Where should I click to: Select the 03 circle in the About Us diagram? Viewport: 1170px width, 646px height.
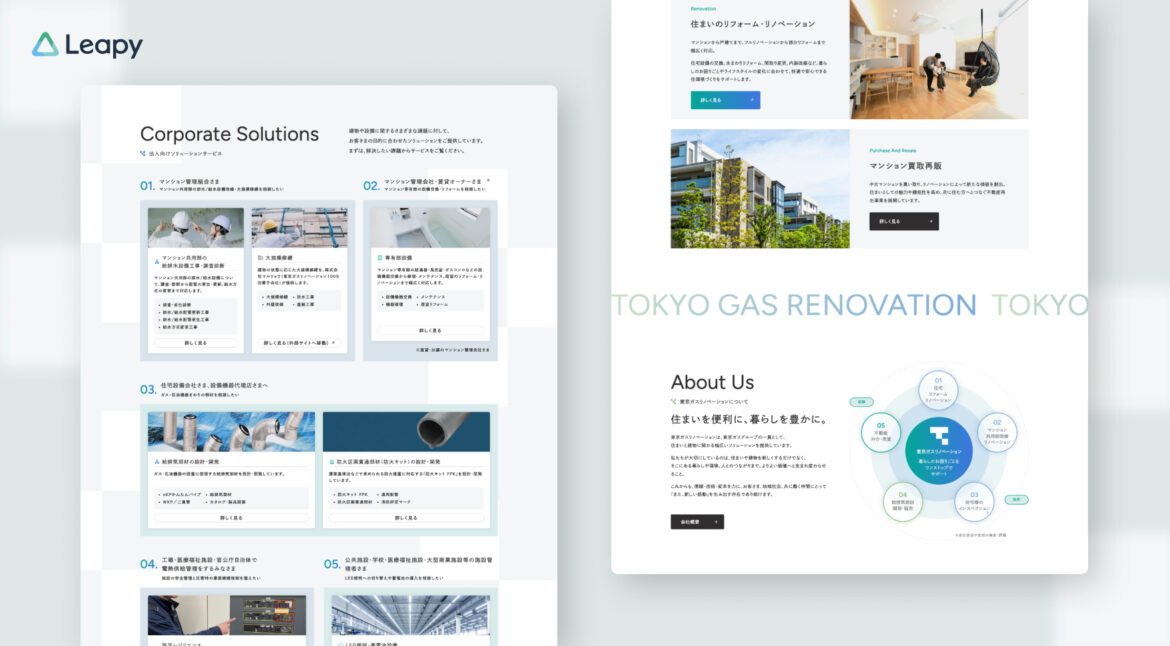click(x=975, y=501)
